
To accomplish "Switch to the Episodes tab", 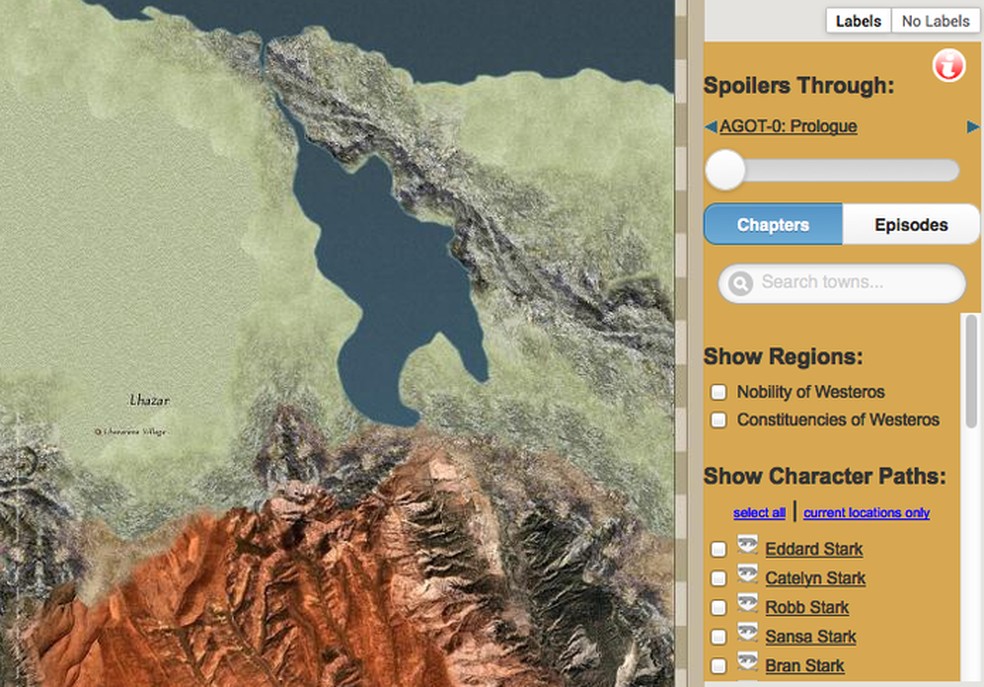I will [910, 224].
